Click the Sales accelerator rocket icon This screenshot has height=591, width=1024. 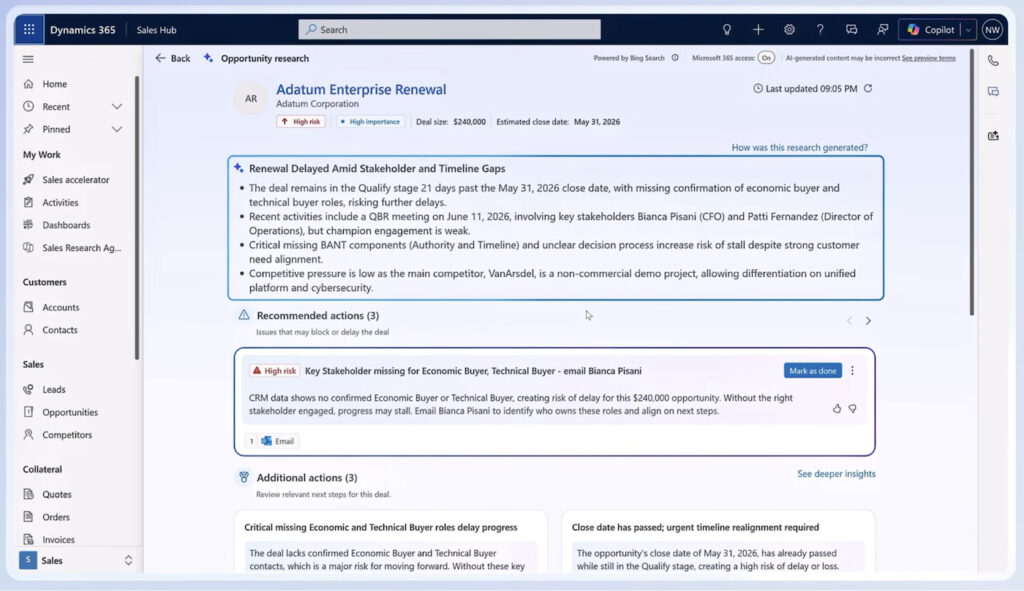28,180
